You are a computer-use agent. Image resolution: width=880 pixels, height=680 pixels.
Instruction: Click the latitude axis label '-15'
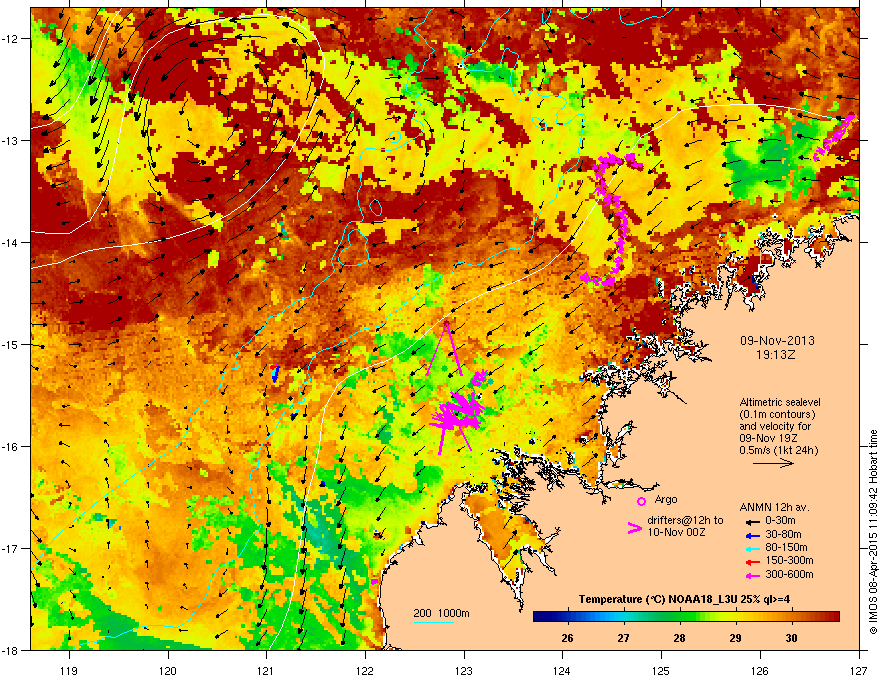click(x=10, y=344)
